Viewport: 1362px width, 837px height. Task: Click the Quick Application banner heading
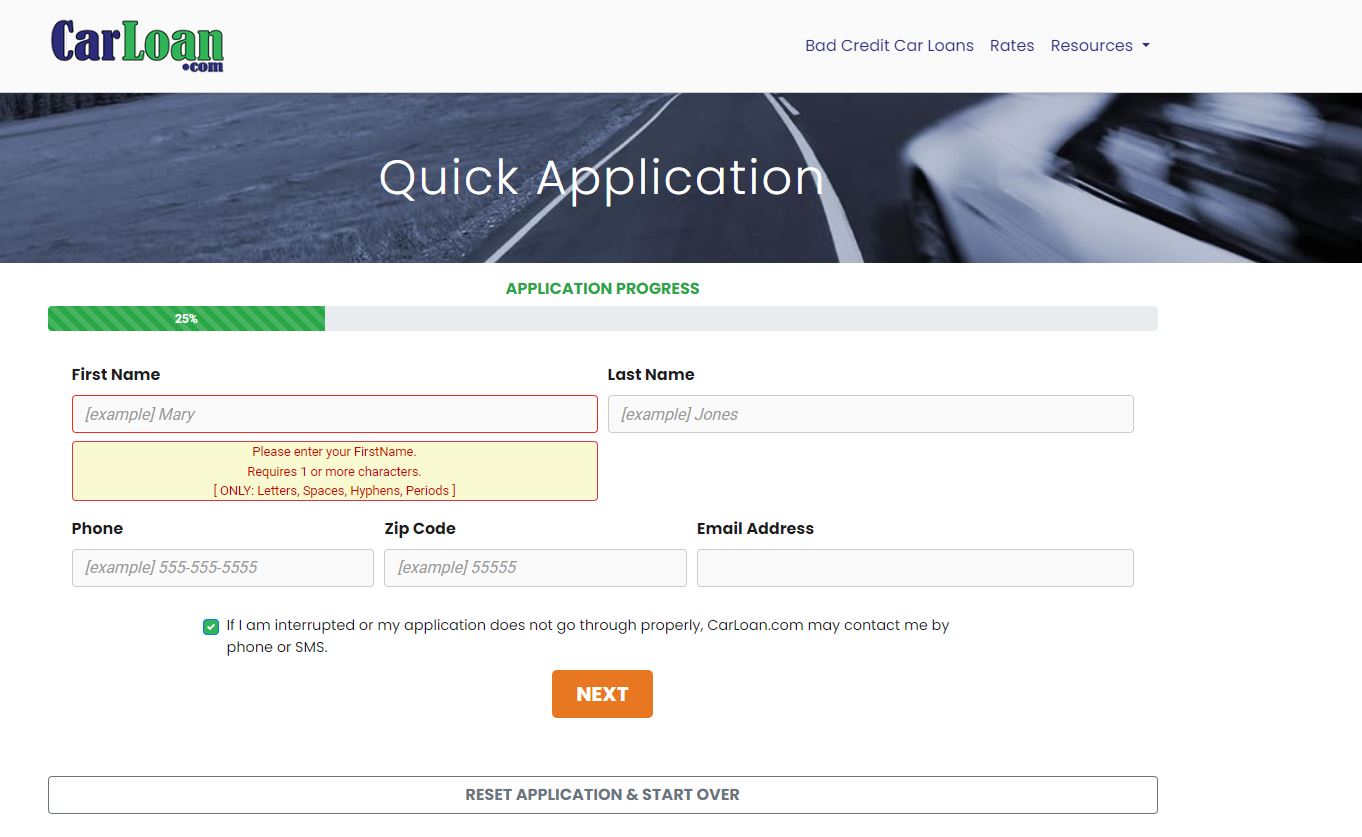tap(601, 178)
